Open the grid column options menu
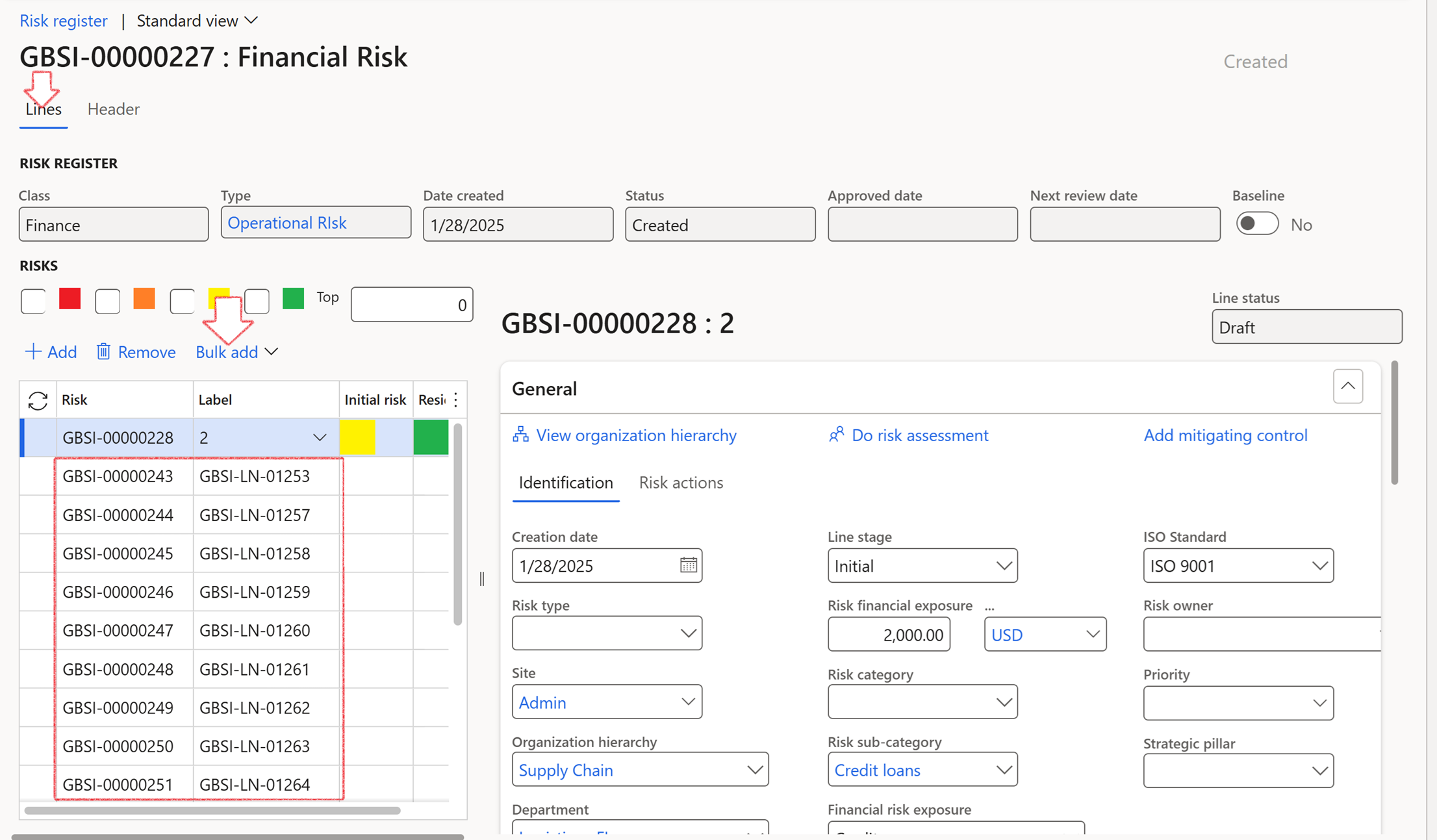Screen dimensions: 1437x840 click(x=456, y=400)
